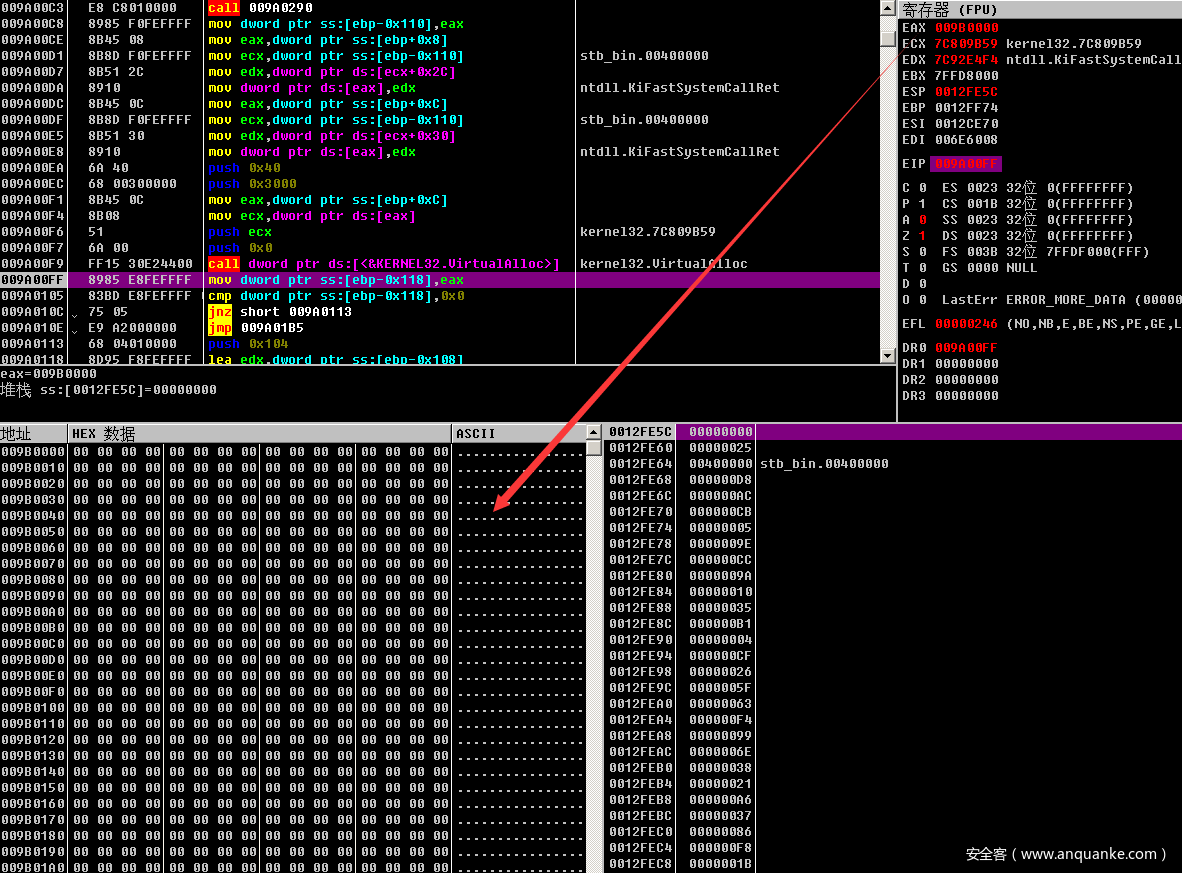Select the Z flag value in registers

click(x=922, y=236)
